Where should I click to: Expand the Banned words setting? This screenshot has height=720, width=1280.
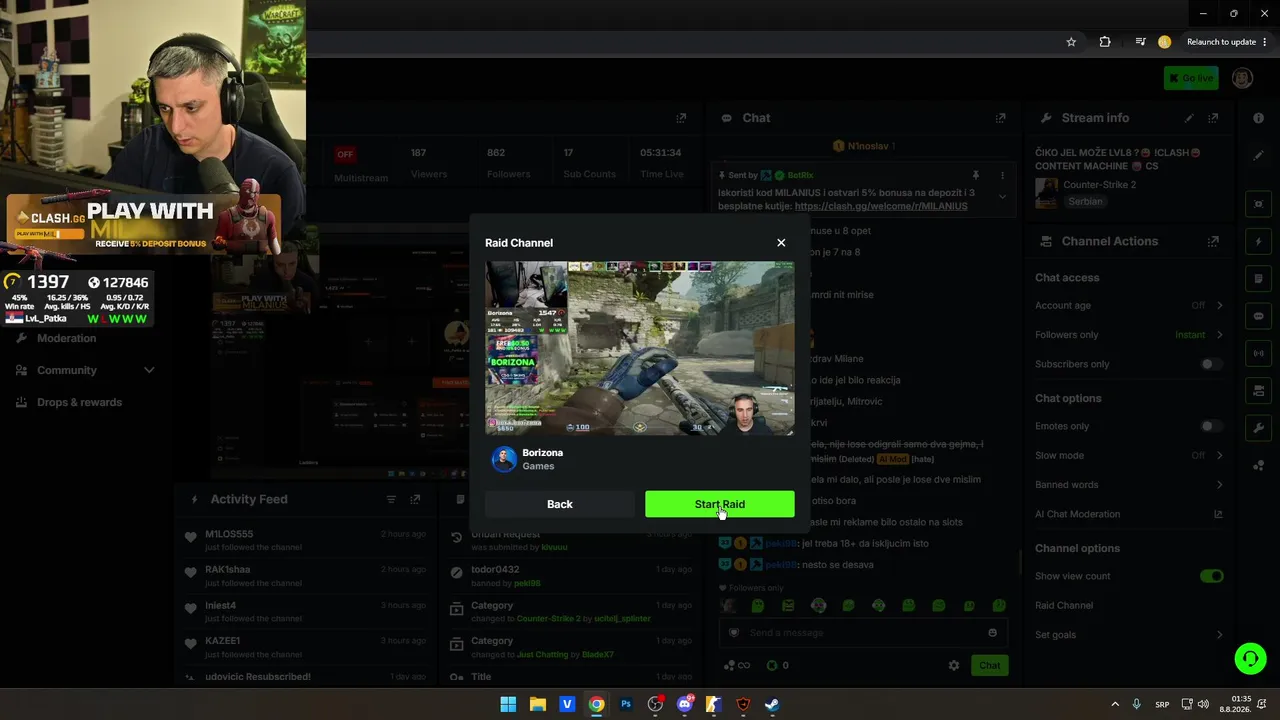pyautogui.click(x=1129, y=485)
